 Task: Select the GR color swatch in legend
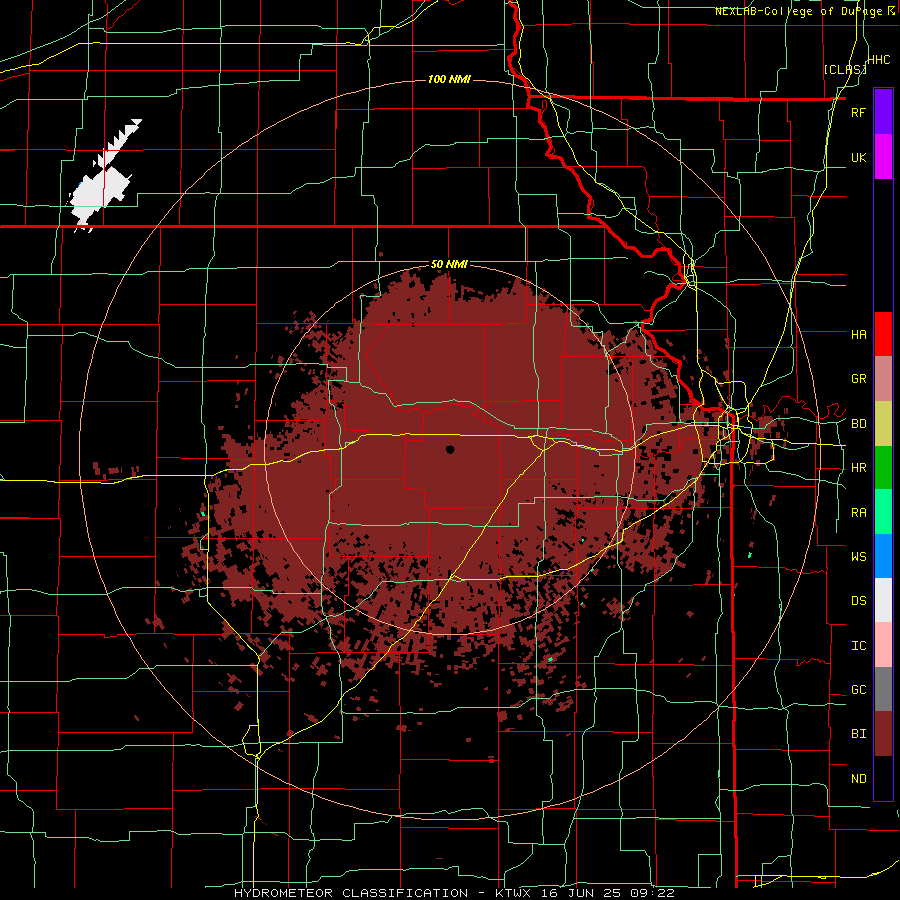coord(883,379)
